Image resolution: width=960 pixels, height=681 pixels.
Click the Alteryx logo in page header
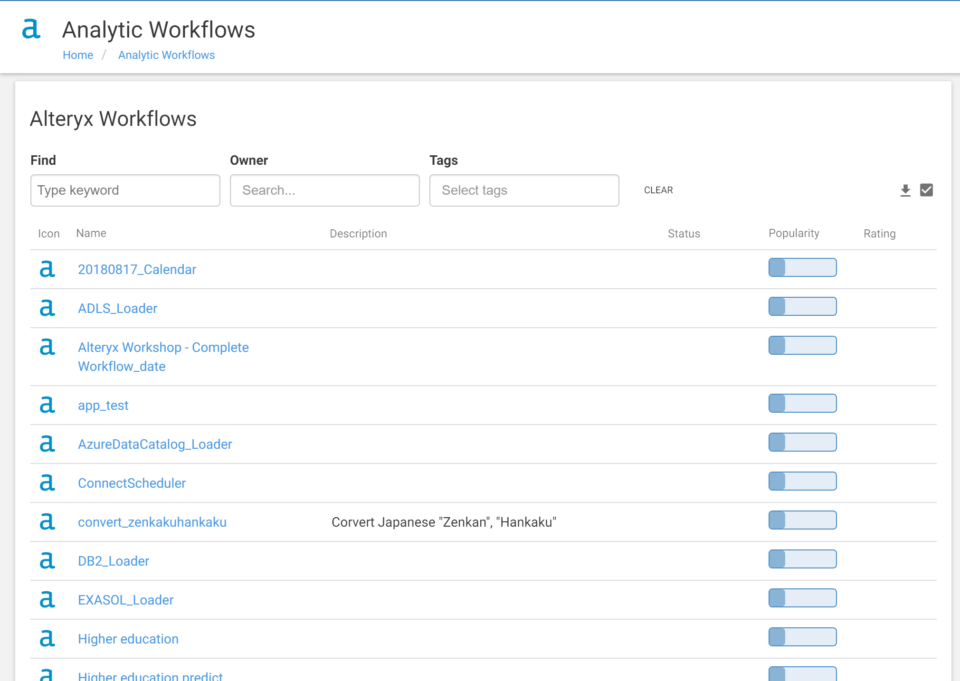[x=31, y=29]
